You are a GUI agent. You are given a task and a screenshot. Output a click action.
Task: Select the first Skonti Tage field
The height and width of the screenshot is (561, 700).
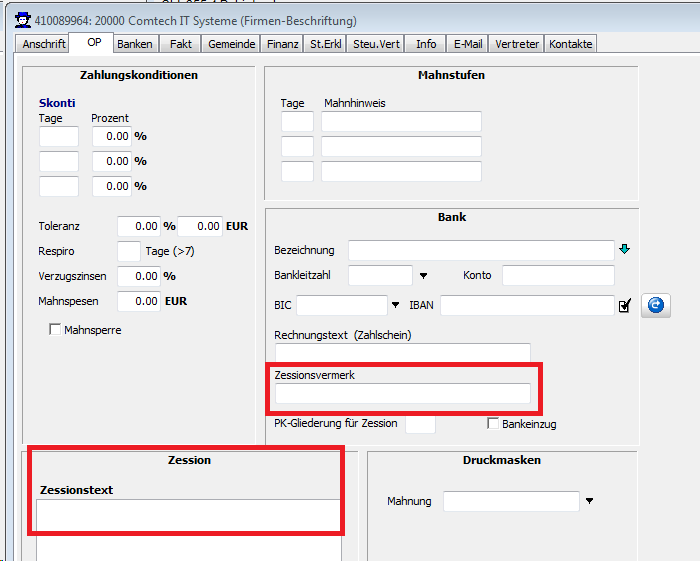(x=58, y=136)
